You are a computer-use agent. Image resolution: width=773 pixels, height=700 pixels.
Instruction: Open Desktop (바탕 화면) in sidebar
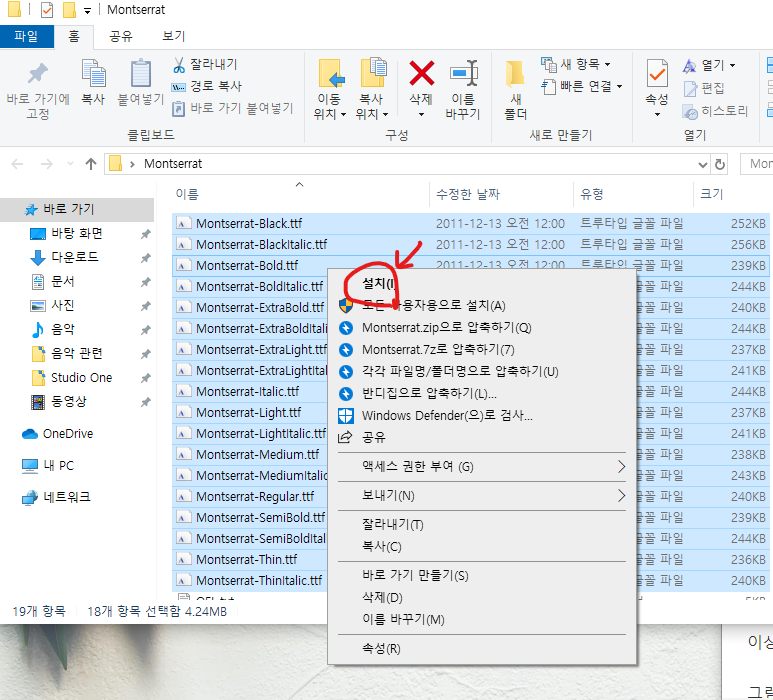tap(77, 233)
